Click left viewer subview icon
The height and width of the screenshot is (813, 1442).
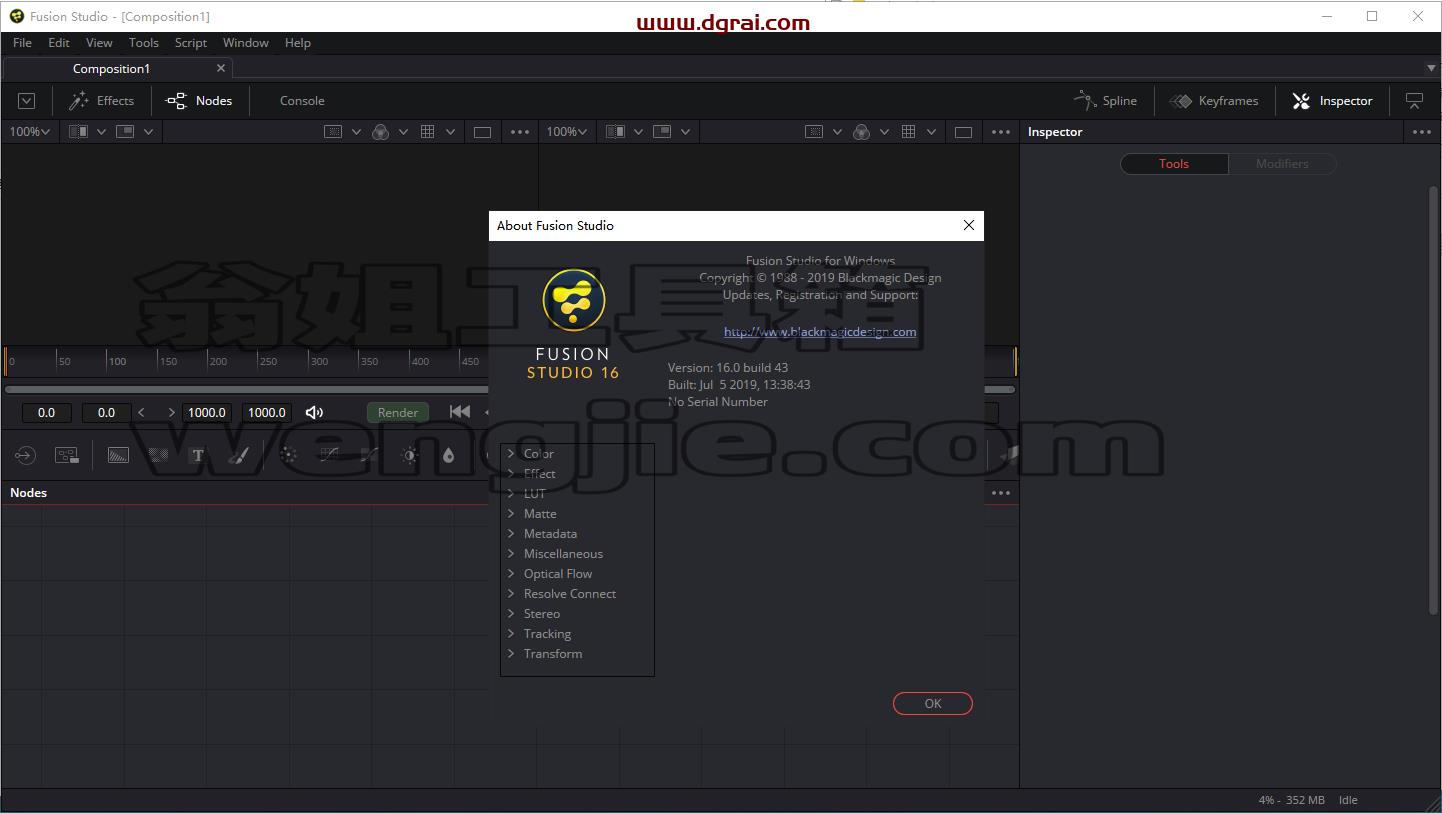[x=125, y=132]
